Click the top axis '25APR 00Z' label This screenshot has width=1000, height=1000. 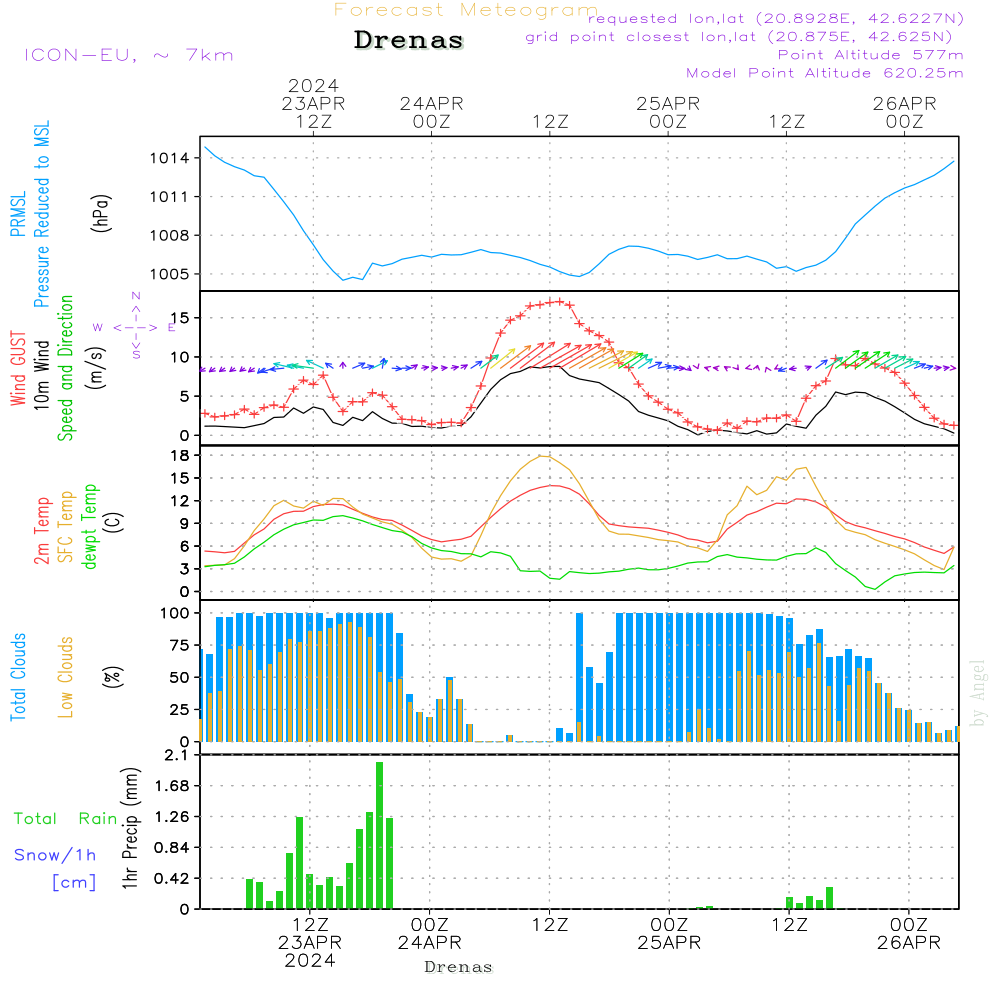point(668,112)
